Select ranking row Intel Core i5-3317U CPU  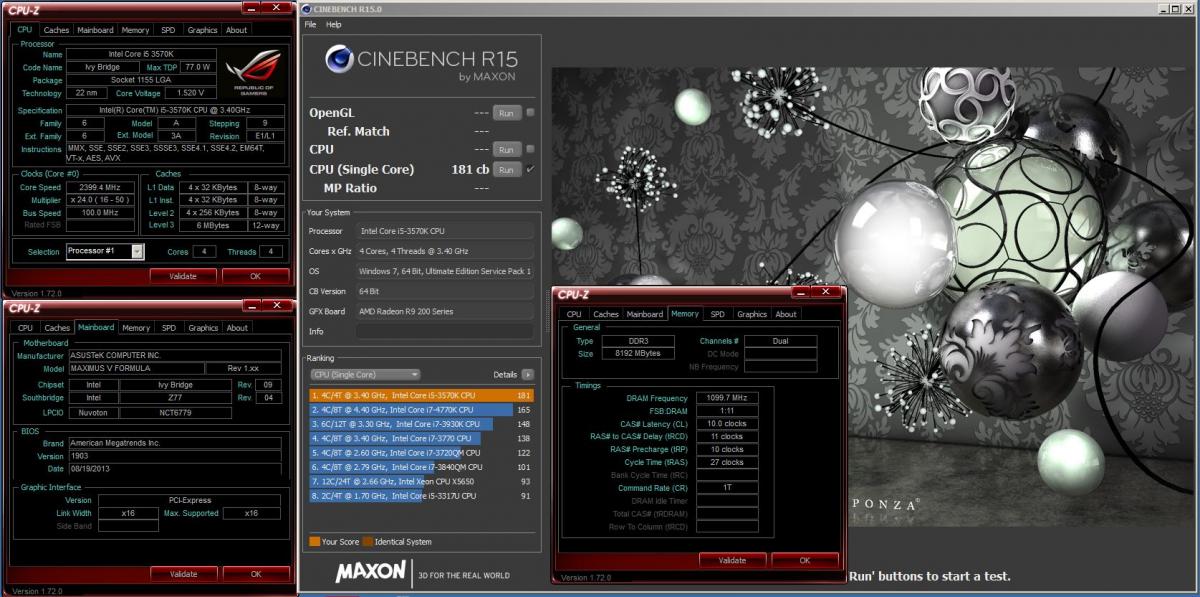tap(421, 495)
